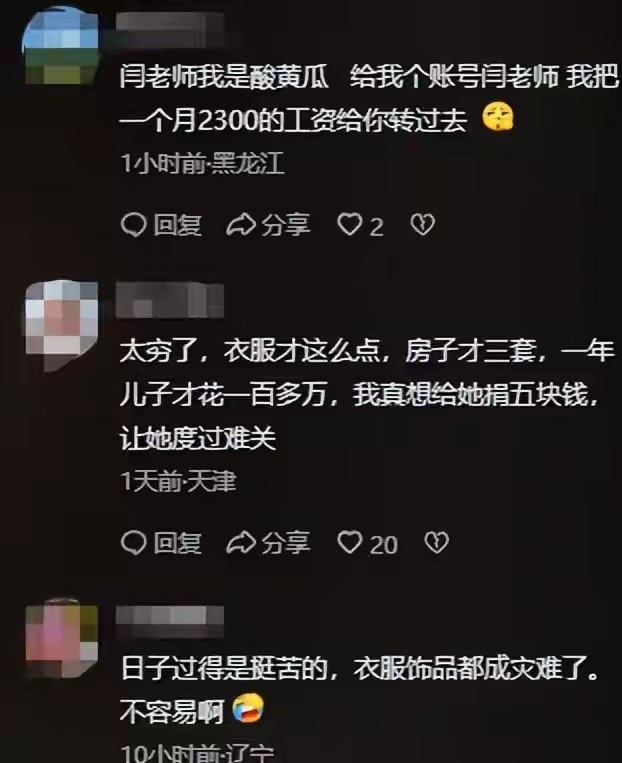The width and height of the screenshot is (622, 763).
Task: Dislike the 天津 comment with broken heart
Action: point(436,542)
